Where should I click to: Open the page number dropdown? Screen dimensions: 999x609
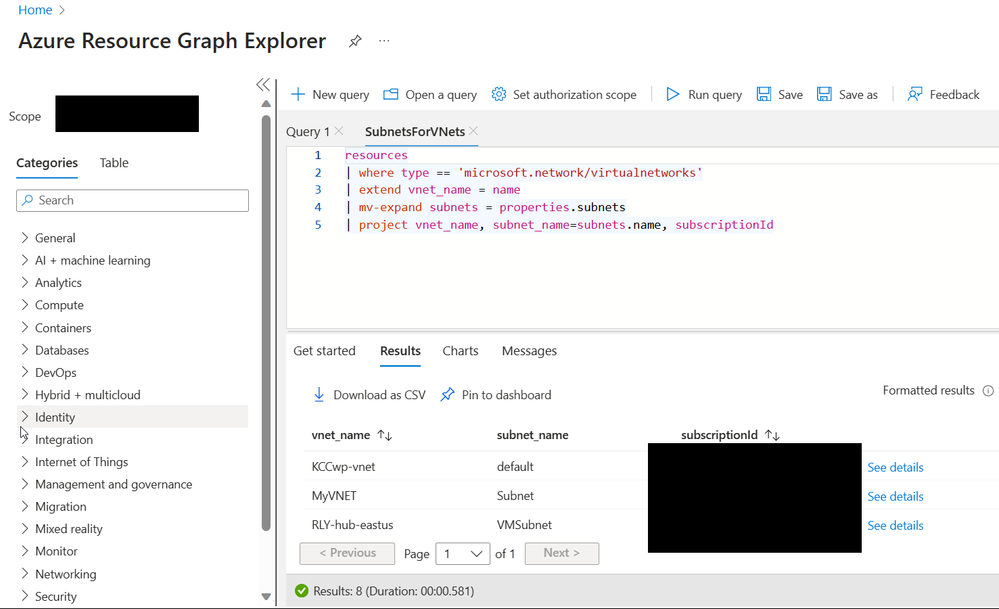point(463,554)
